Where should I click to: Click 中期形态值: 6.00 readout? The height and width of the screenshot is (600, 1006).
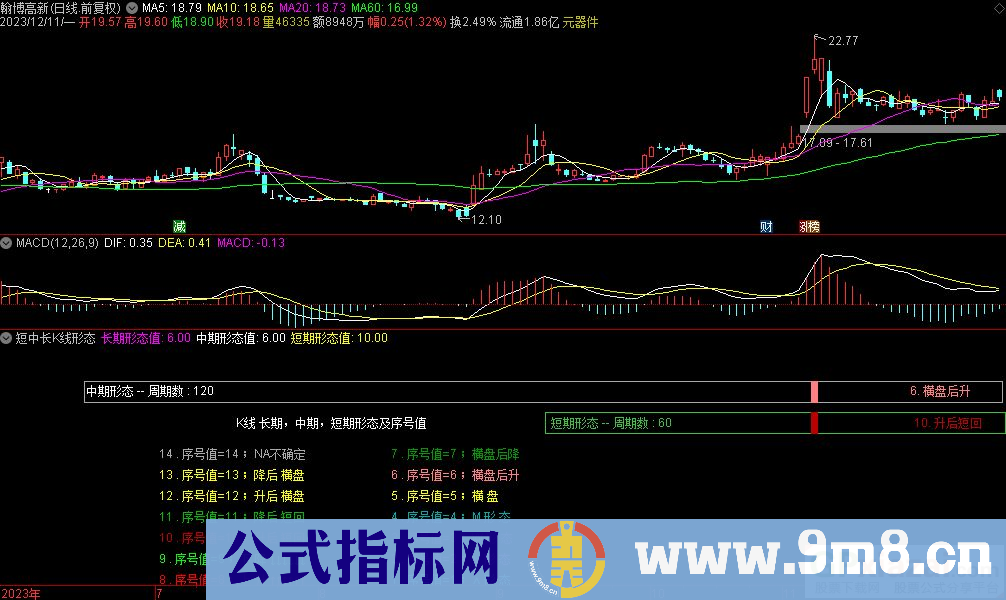pyautogui.click(x=241, y=338)
